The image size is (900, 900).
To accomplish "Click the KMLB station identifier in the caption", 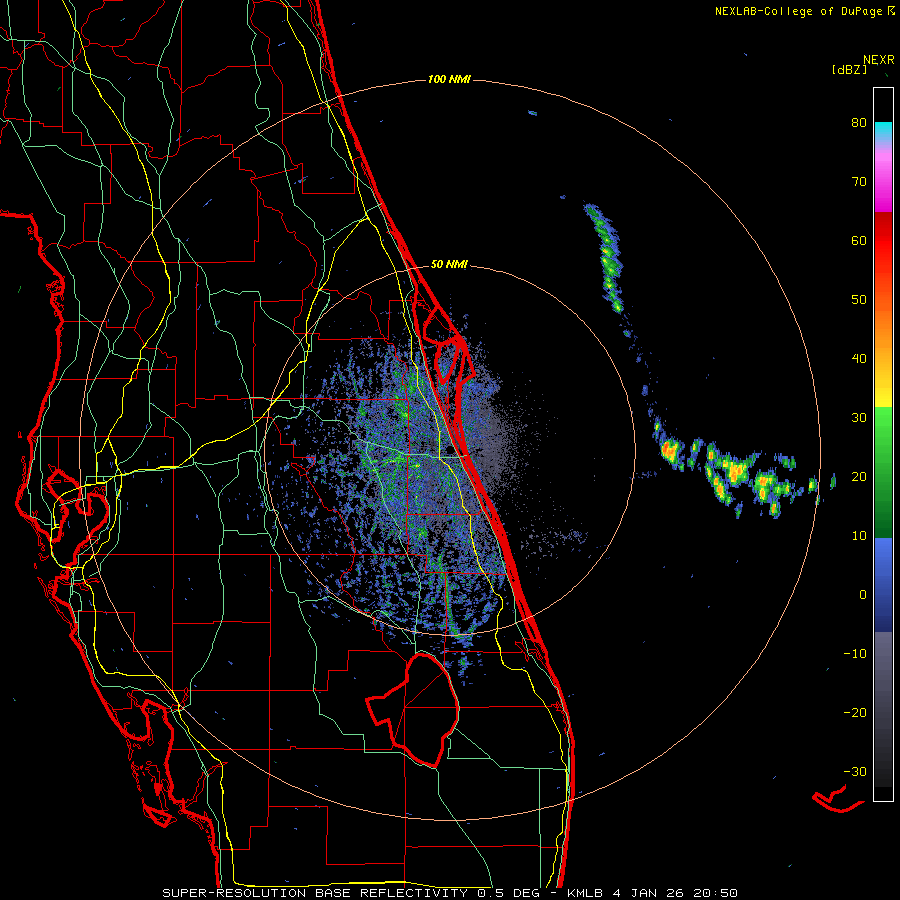I will 585,893.
